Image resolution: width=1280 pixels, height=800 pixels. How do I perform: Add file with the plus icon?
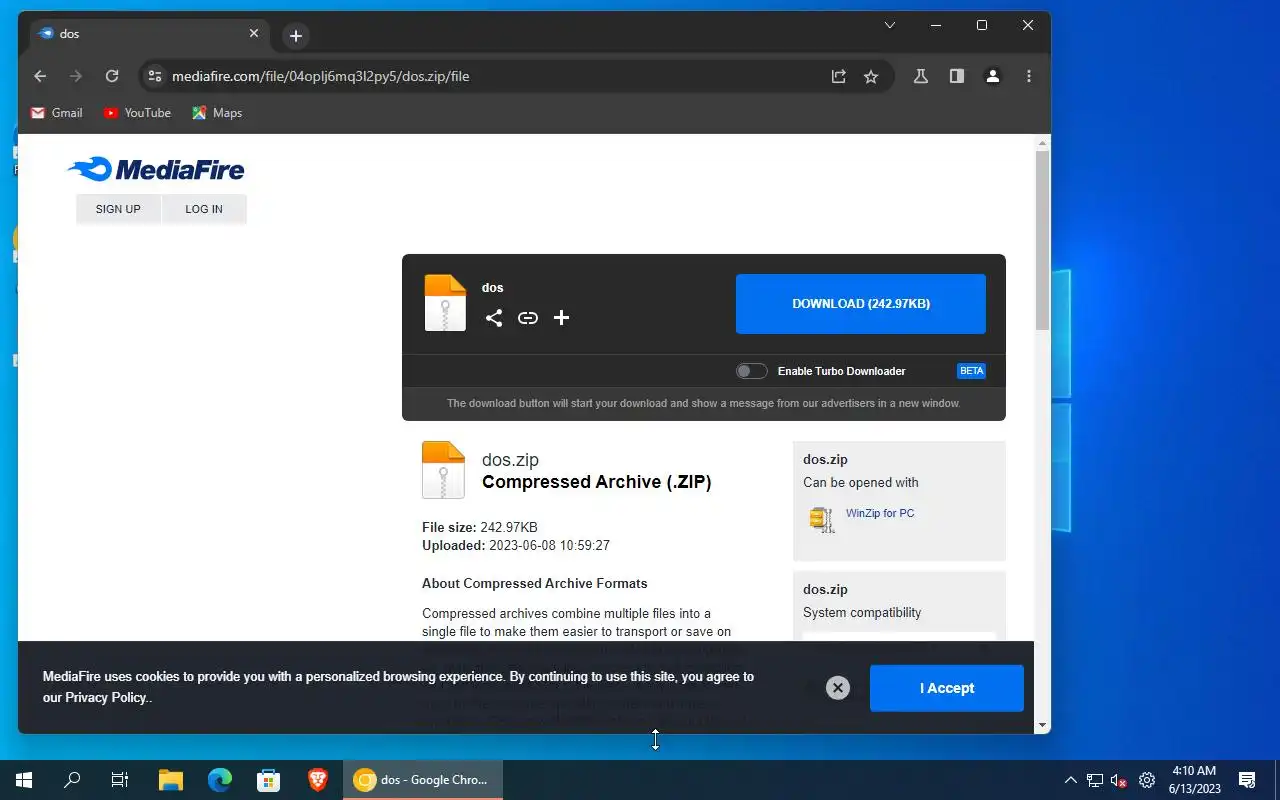pos(562,317)
